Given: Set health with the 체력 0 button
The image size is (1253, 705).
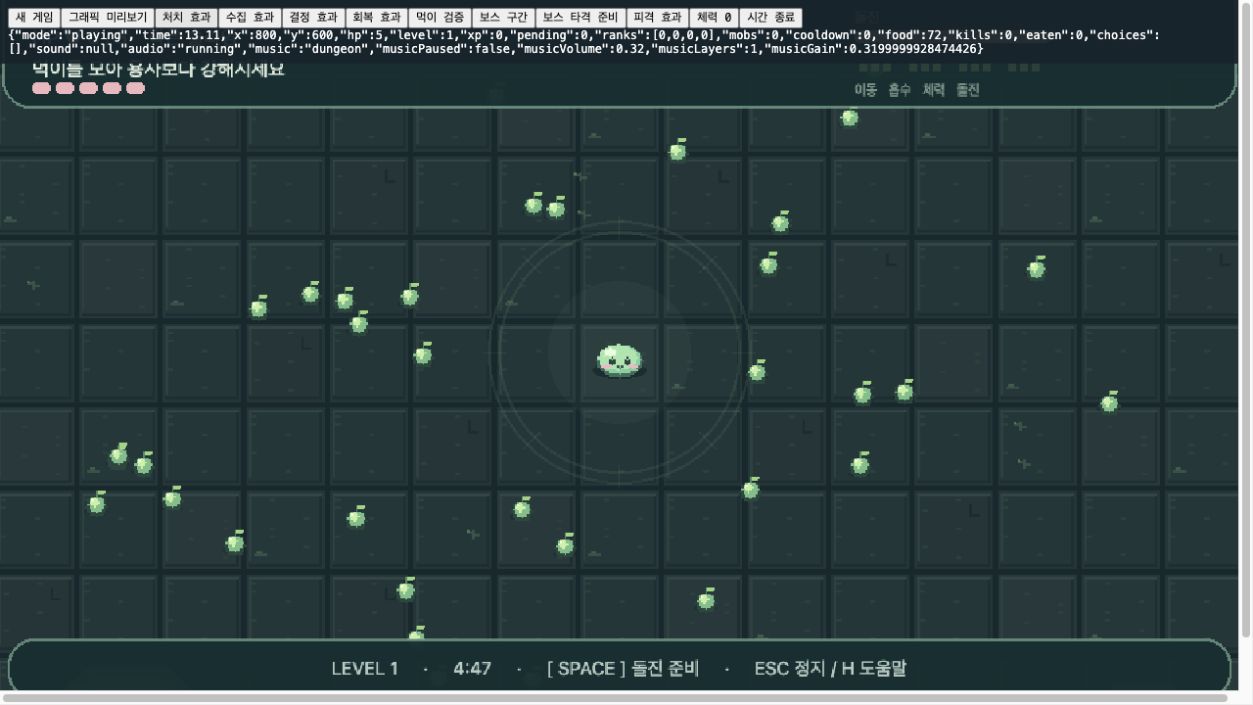Looking at the screenshot, I should [x=714, y=17].
